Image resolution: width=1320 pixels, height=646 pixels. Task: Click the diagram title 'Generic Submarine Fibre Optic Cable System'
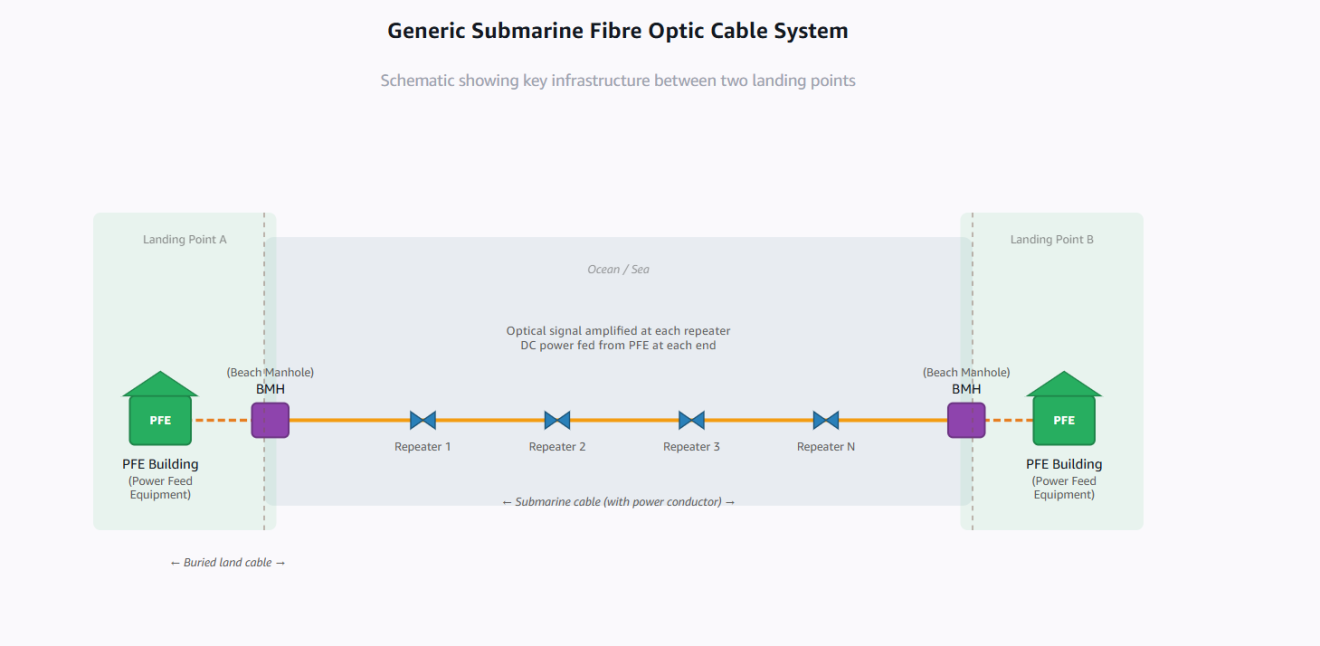point(618,31)
